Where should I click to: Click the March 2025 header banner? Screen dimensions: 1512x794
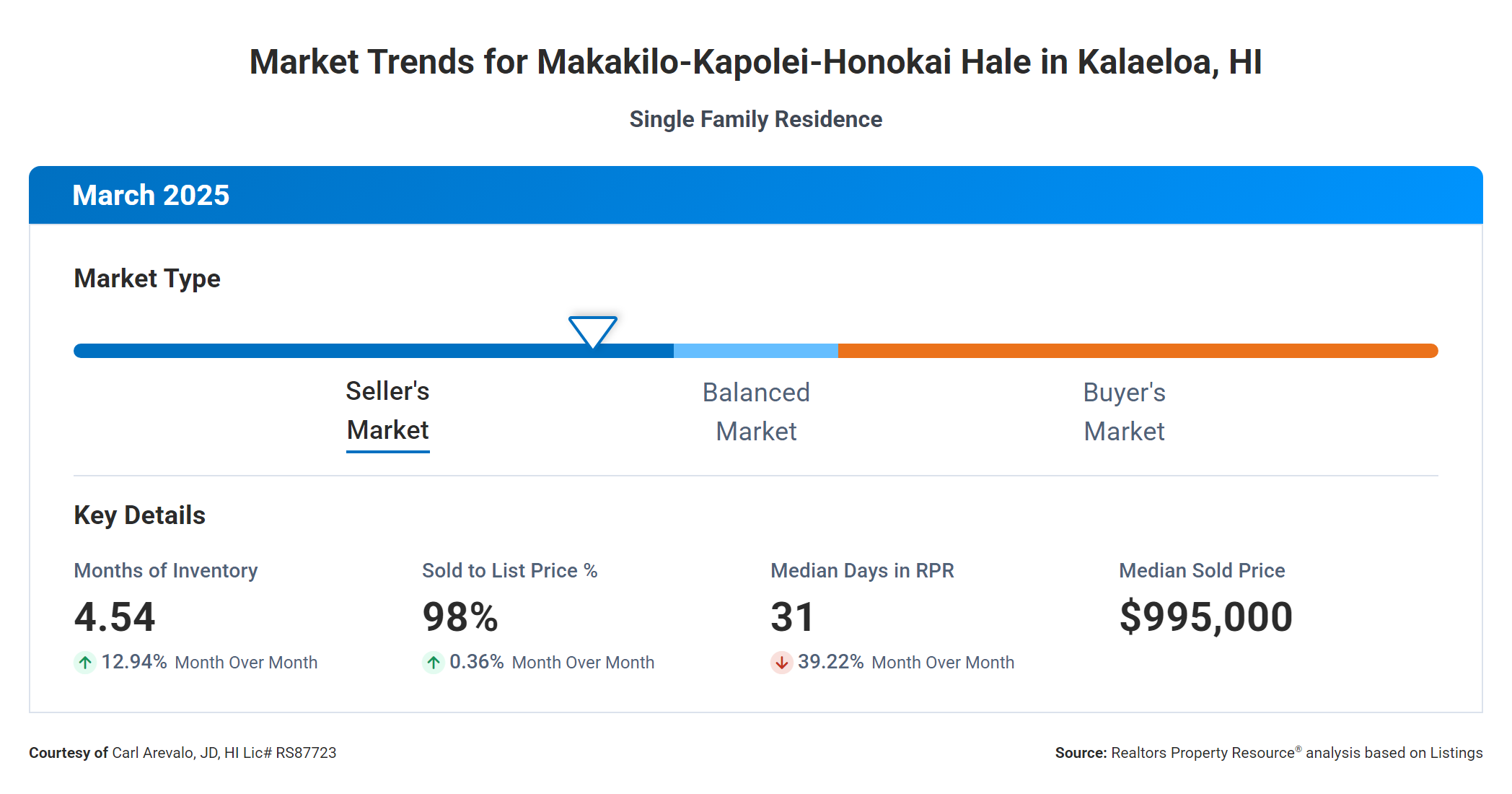(755, 195)
